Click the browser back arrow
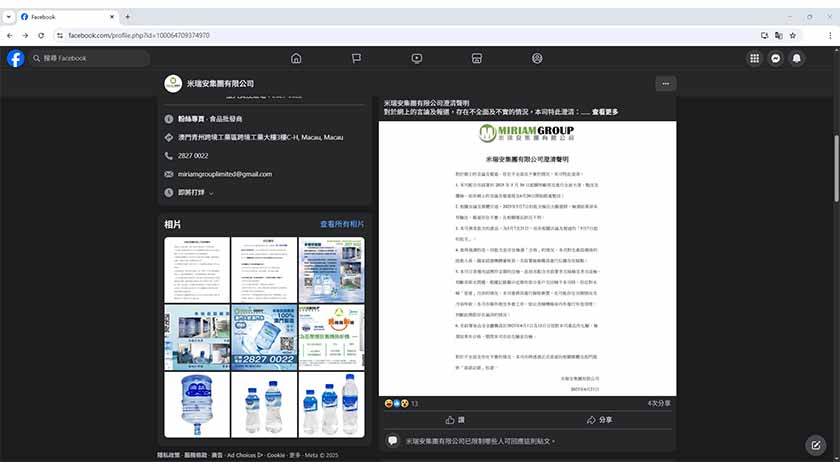The image size is (840, 470). click(x=10, y=35)
